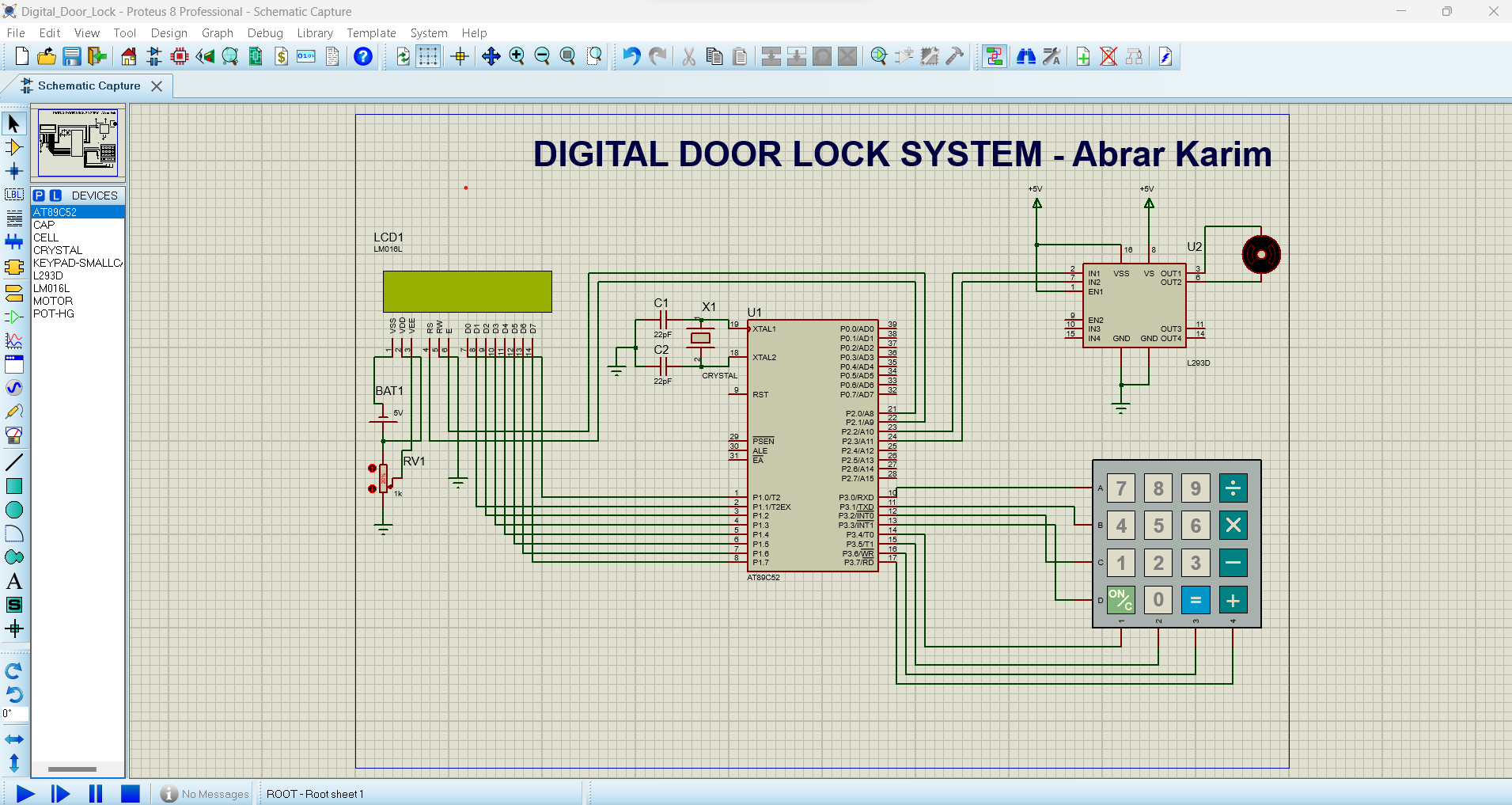
Task: Redraw the schematic display
Action: 404,56
